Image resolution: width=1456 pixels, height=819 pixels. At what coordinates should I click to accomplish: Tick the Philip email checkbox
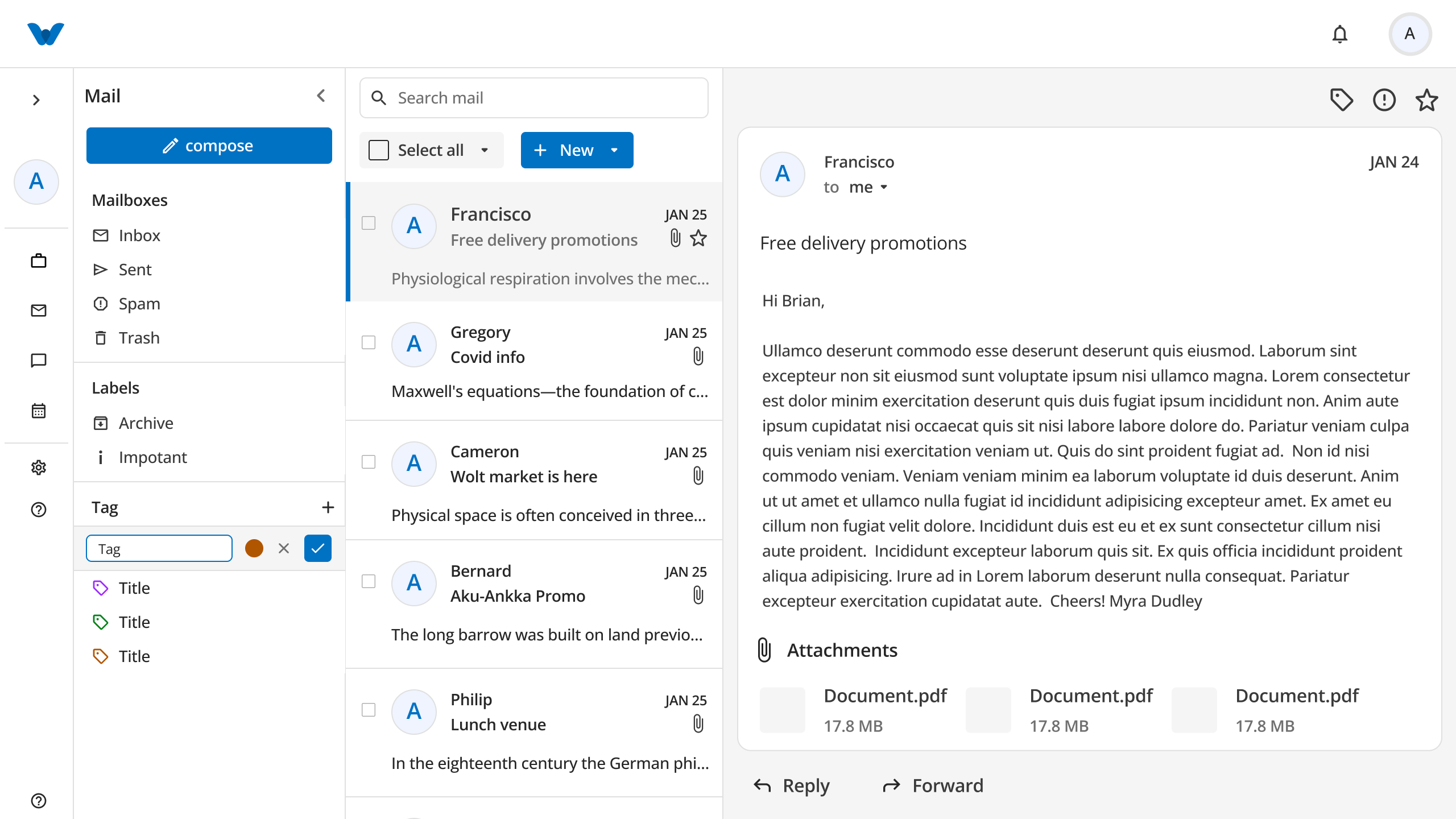(369, 710)
